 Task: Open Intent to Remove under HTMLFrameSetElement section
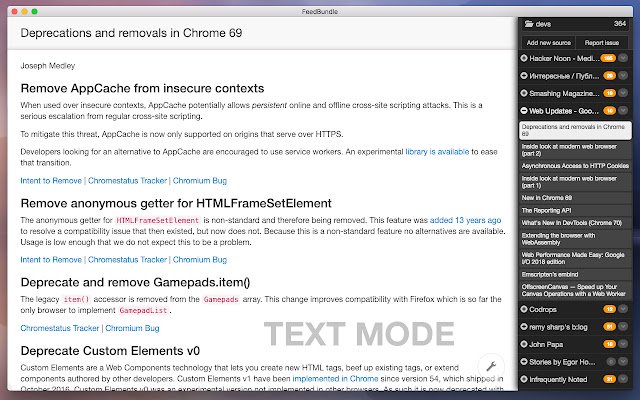pyautogui.click(x=51, y=260)
